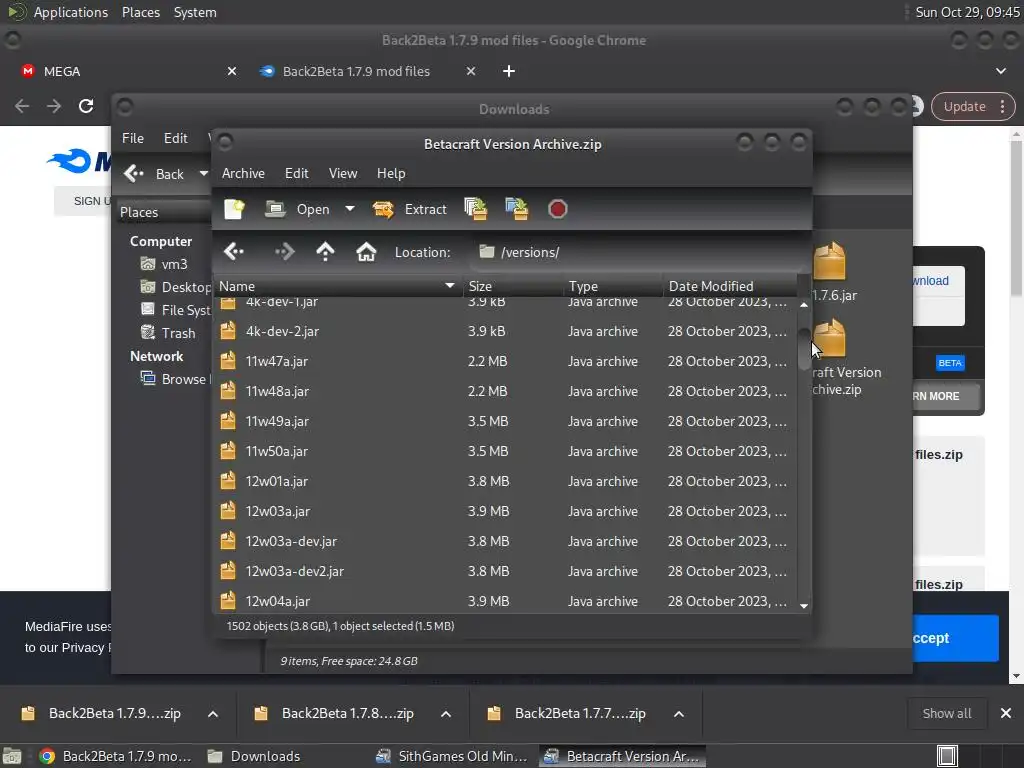
Task: Select the 11w50a.jar file
Action: coord(505,451)
